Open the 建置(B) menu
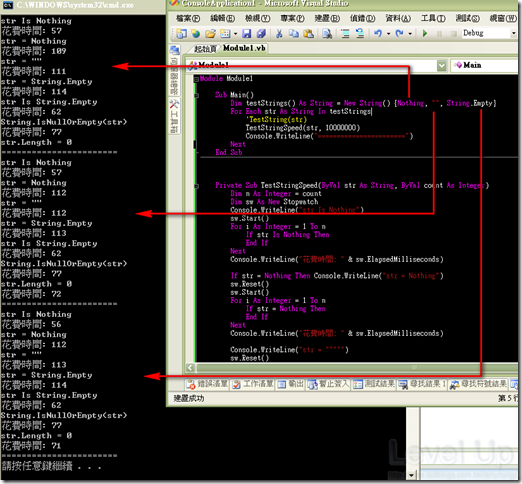 [327, 18]
